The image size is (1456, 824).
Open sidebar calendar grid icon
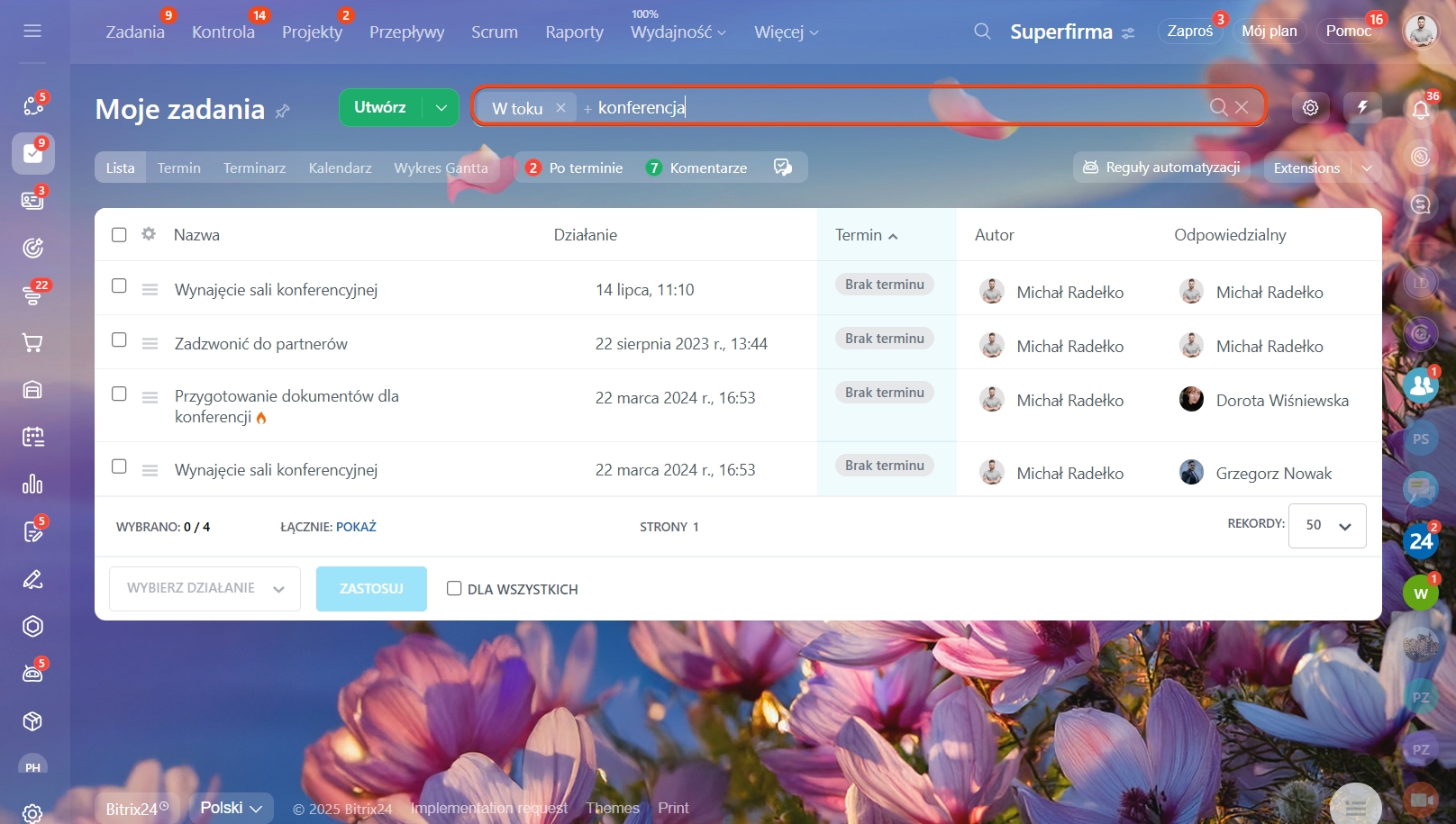(32, 437)
